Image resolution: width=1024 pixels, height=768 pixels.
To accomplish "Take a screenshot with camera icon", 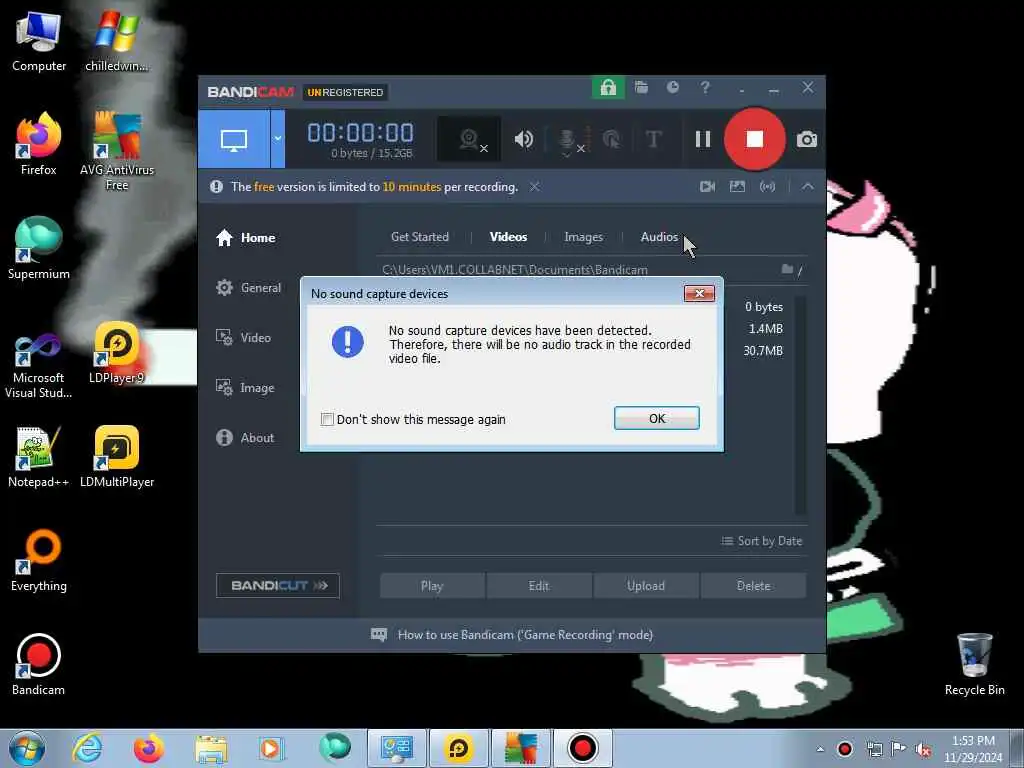I will coord(807,139).
